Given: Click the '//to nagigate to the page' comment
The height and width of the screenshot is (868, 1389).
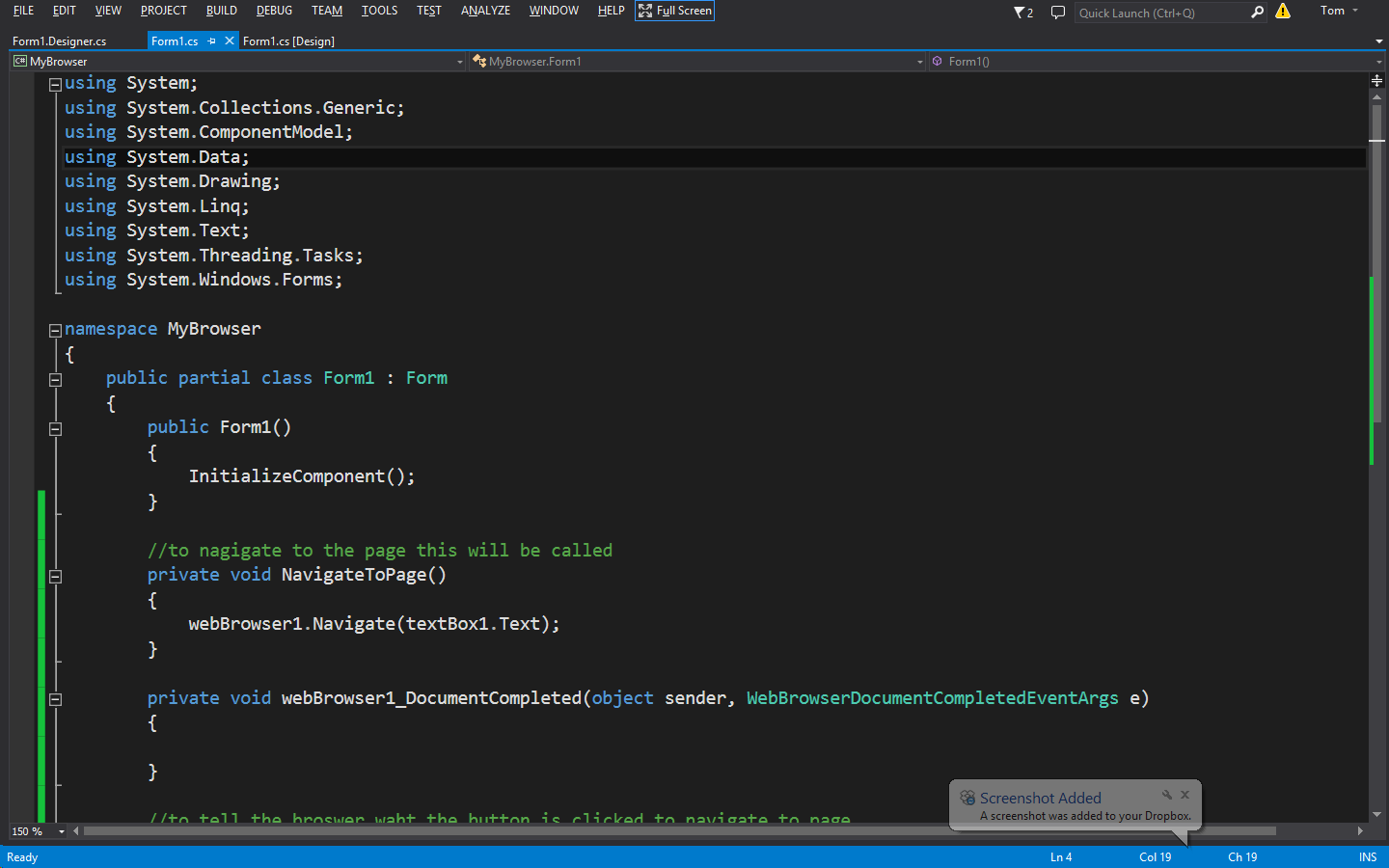Looking at the screenshot, I should pos(380,551).
